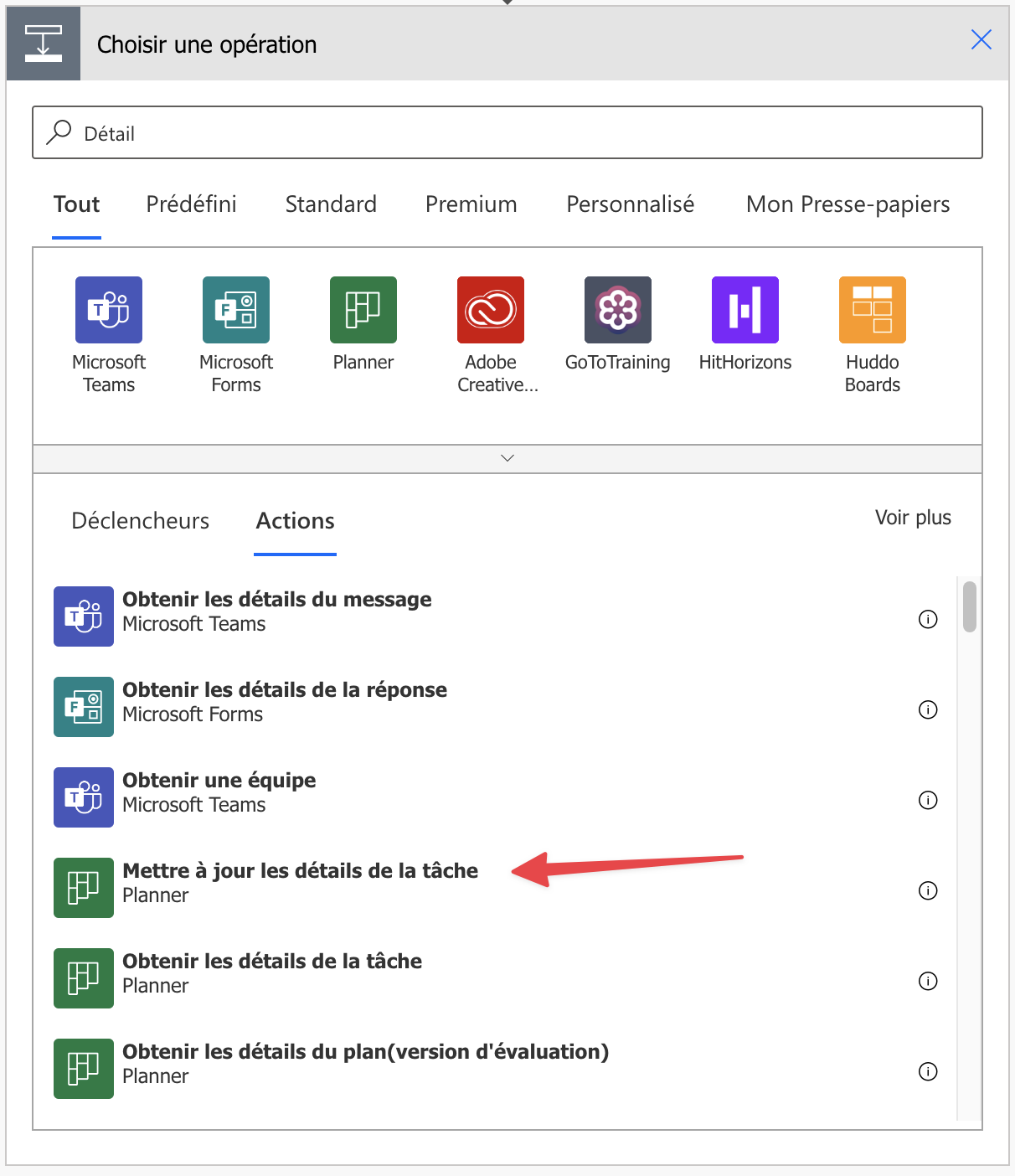Show info for Obtenir une équipe action
Image resolution: width=1015 pixels, height=1176 pixels.
pos(928,800)
